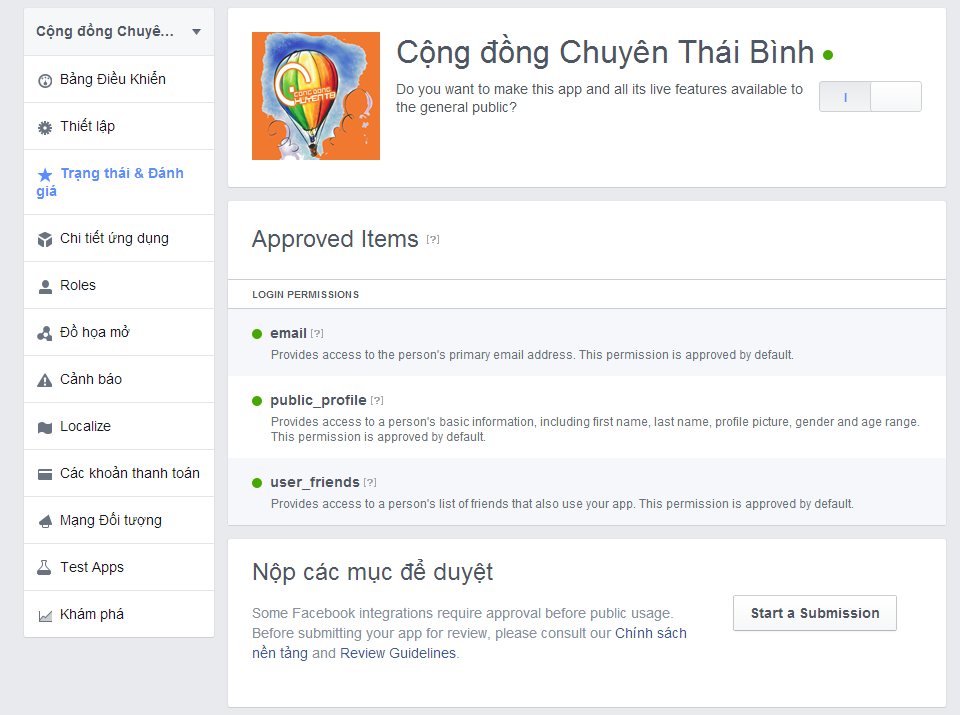This screenshot has width=960, height=715.
Task: Go to Các khoản thanh toán section
Action: tap(129, 473)
